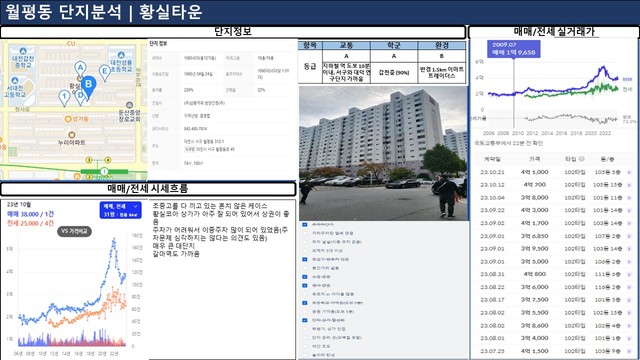This screenshot has height=360, width=640.
Task: Click the info icon next to 타입 header
Action: (582, 159)
